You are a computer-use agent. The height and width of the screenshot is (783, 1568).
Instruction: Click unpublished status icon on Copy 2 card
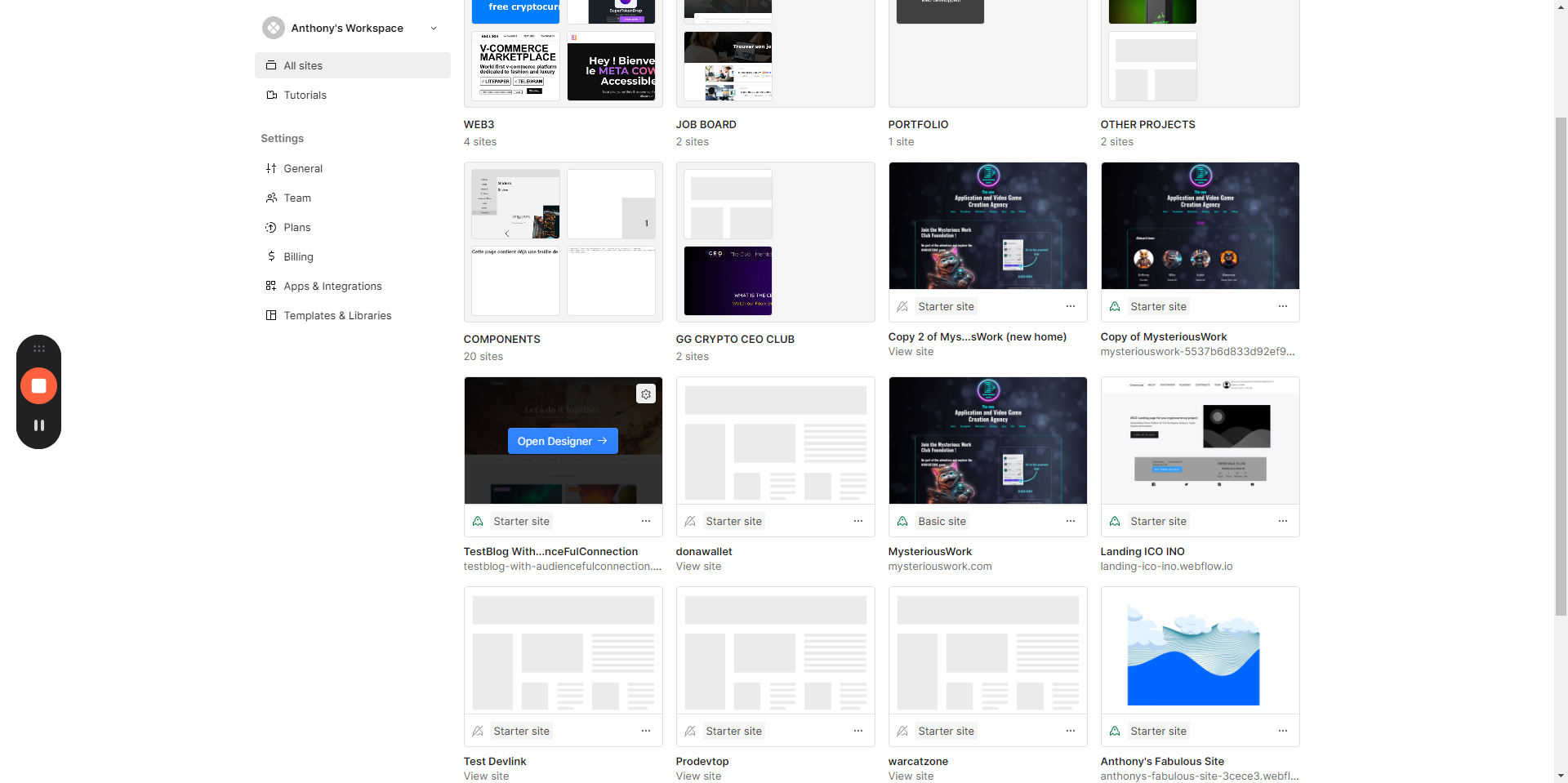pyautogui.click(x=902, y=306)
